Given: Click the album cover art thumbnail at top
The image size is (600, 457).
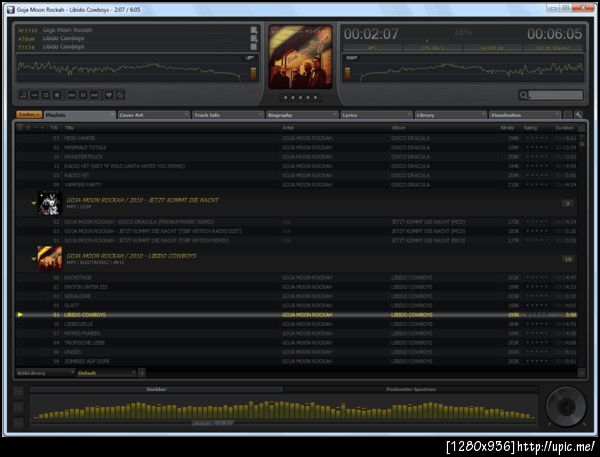Looking at the screenshot, I should (300, 57).
